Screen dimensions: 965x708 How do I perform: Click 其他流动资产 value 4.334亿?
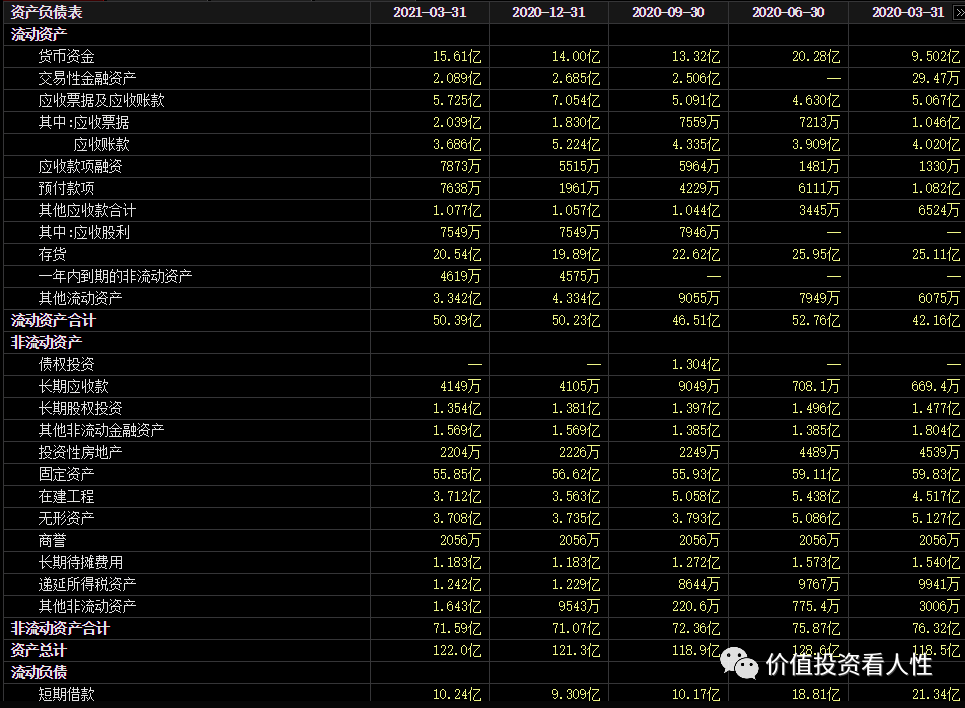click(575, 299)
